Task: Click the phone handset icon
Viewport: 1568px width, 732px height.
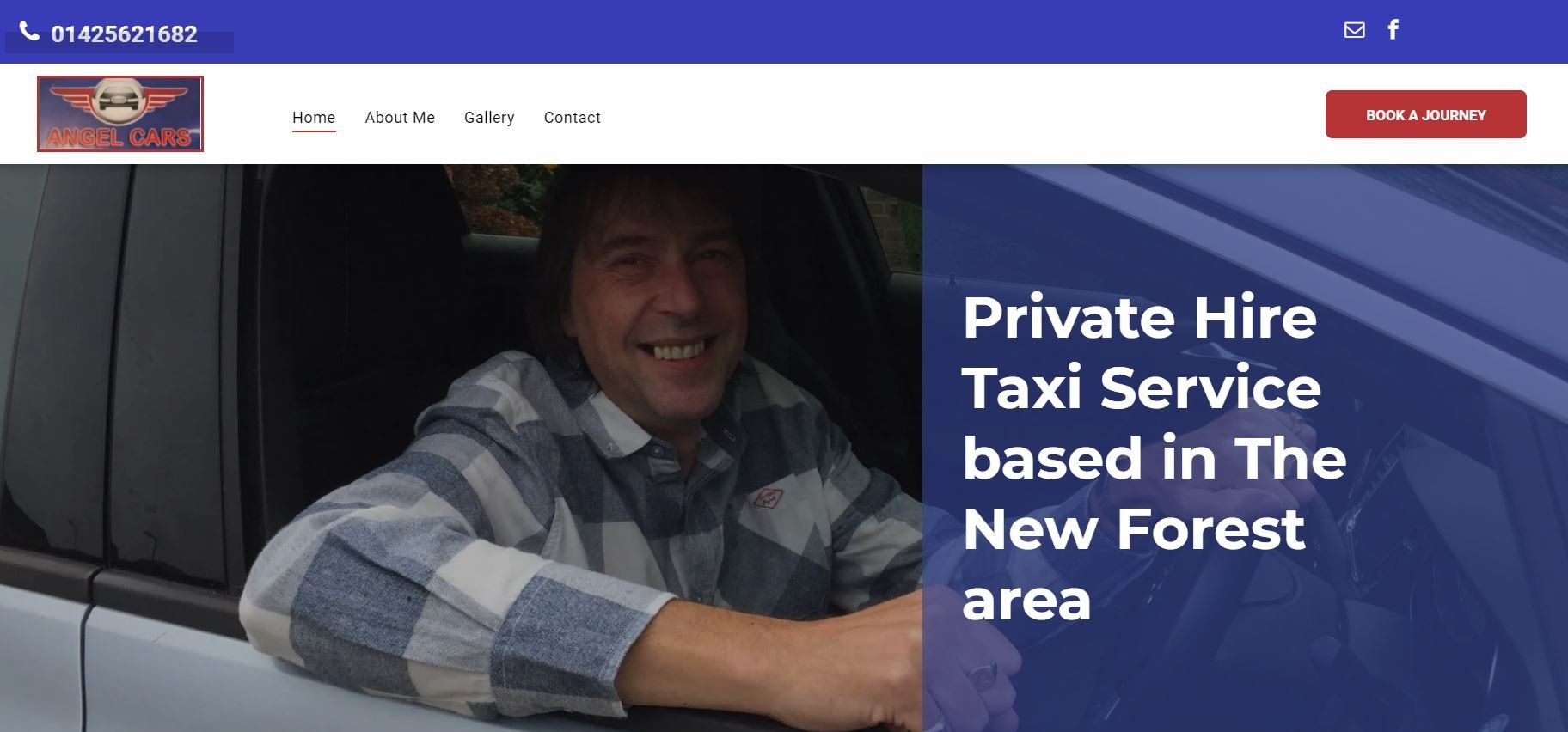Action: click(29, 32)
